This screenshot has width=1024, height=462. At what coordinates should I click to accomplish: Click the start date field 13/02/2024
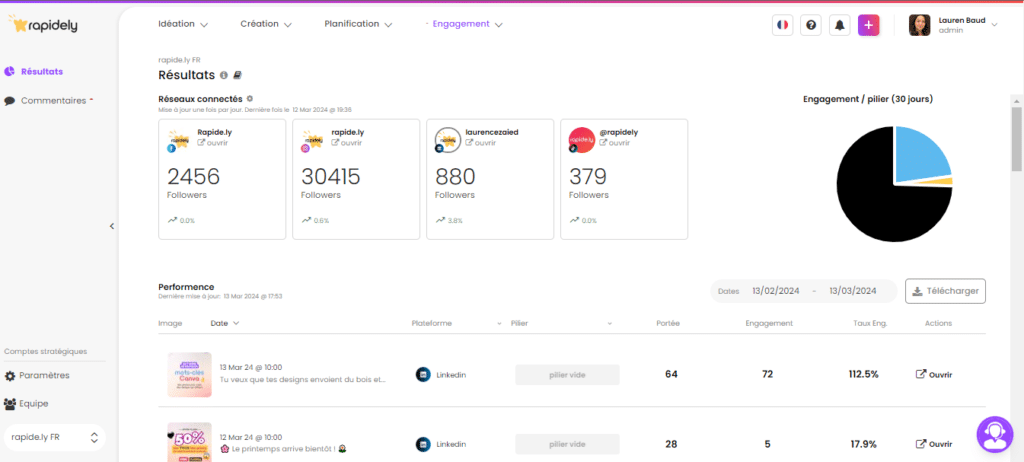point(778,291)
